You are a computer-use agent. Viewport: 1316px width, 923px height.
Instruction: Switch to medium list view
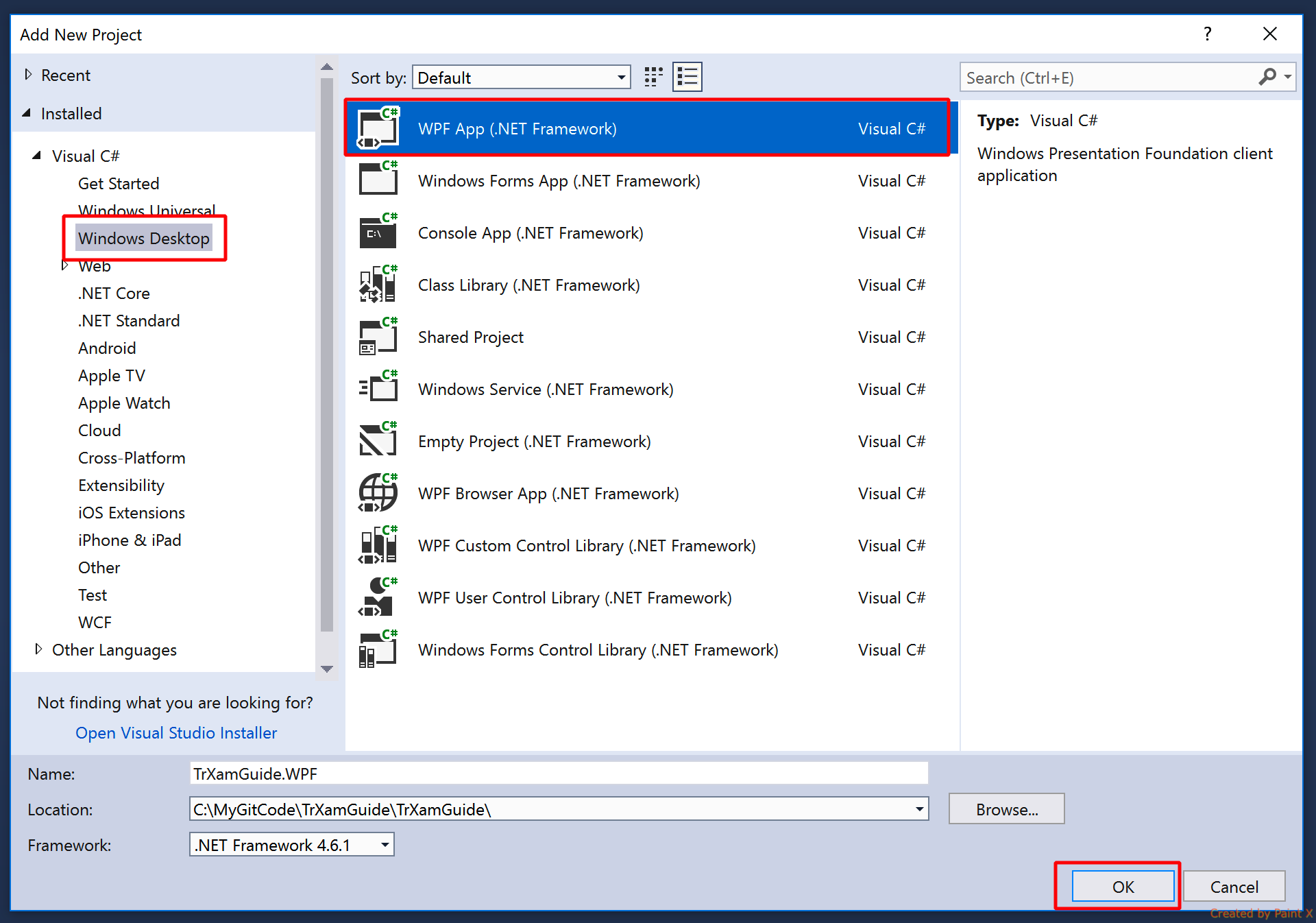point(687,77)
